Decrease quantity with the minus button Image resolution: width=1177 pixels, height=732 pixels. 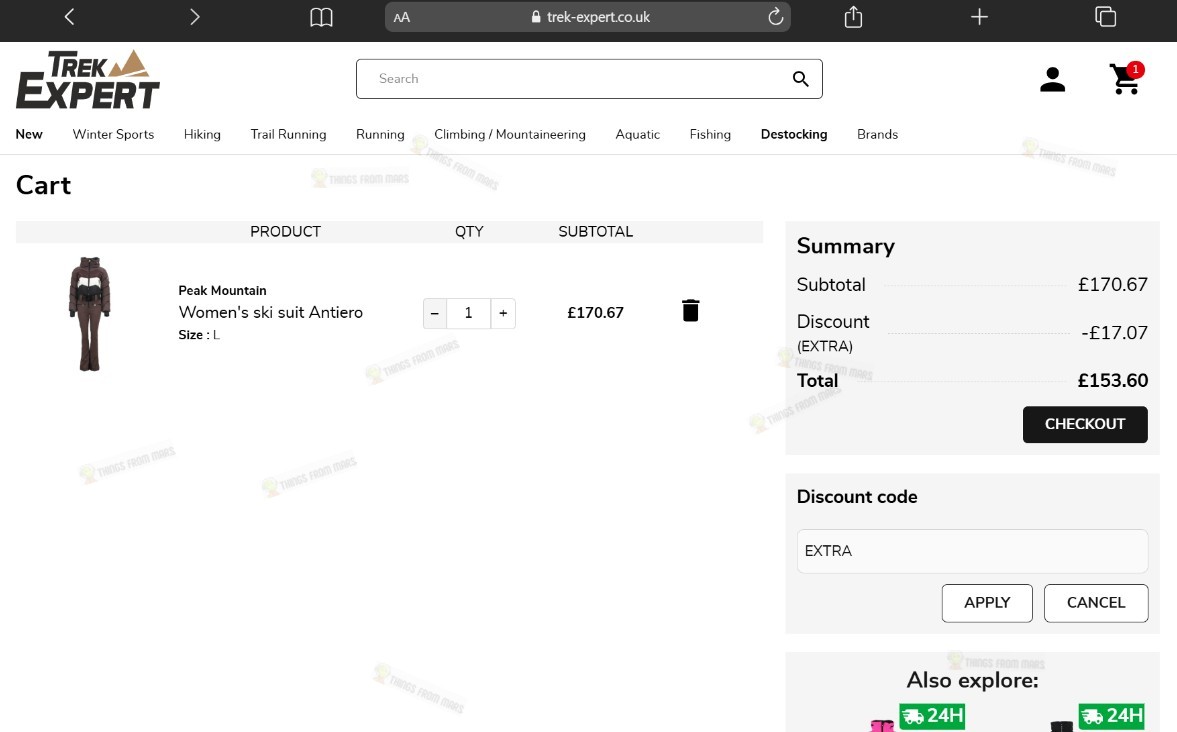(x=435, y=313)
